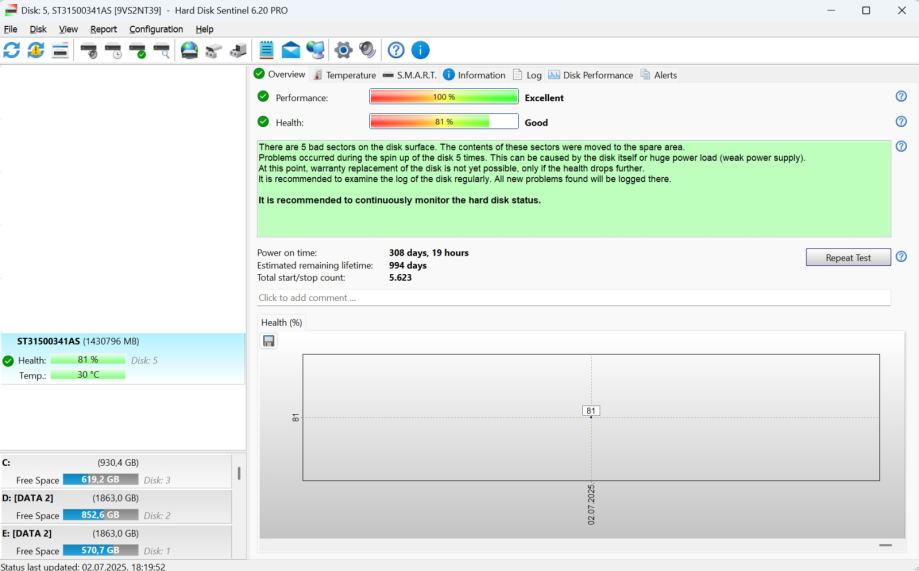Open help next to Performance bar
919x571 pixels.
click(x=901, y=96)
